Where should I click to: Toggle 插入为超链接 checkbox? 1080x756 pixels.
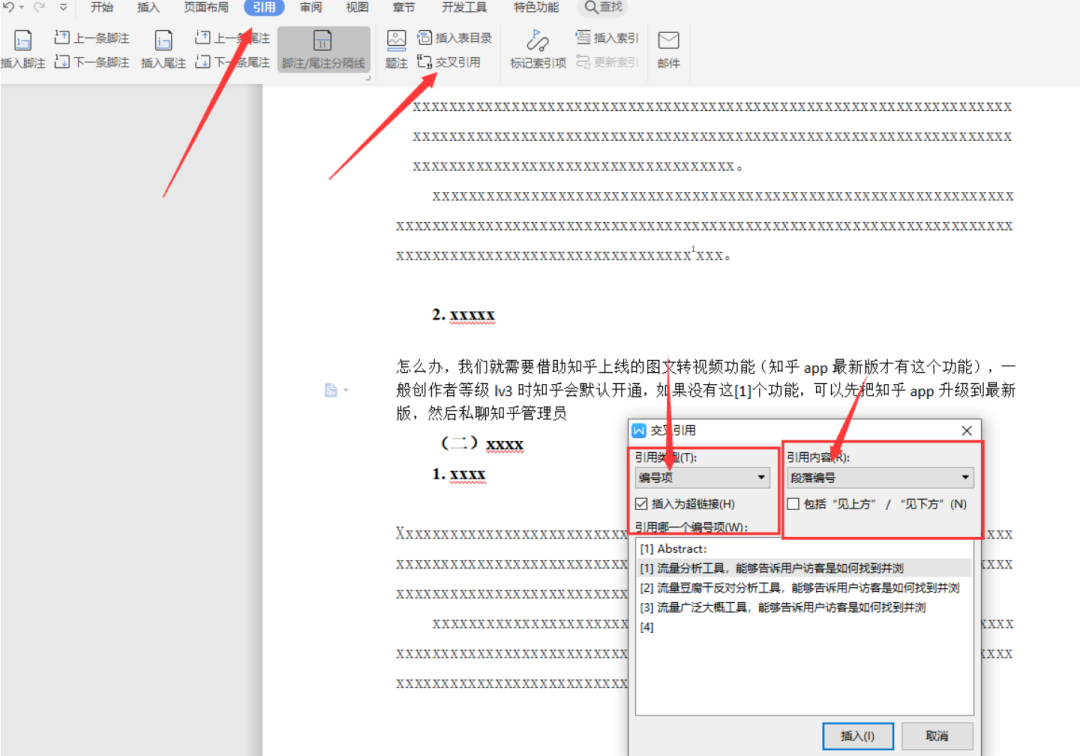(x=641, y=504)
